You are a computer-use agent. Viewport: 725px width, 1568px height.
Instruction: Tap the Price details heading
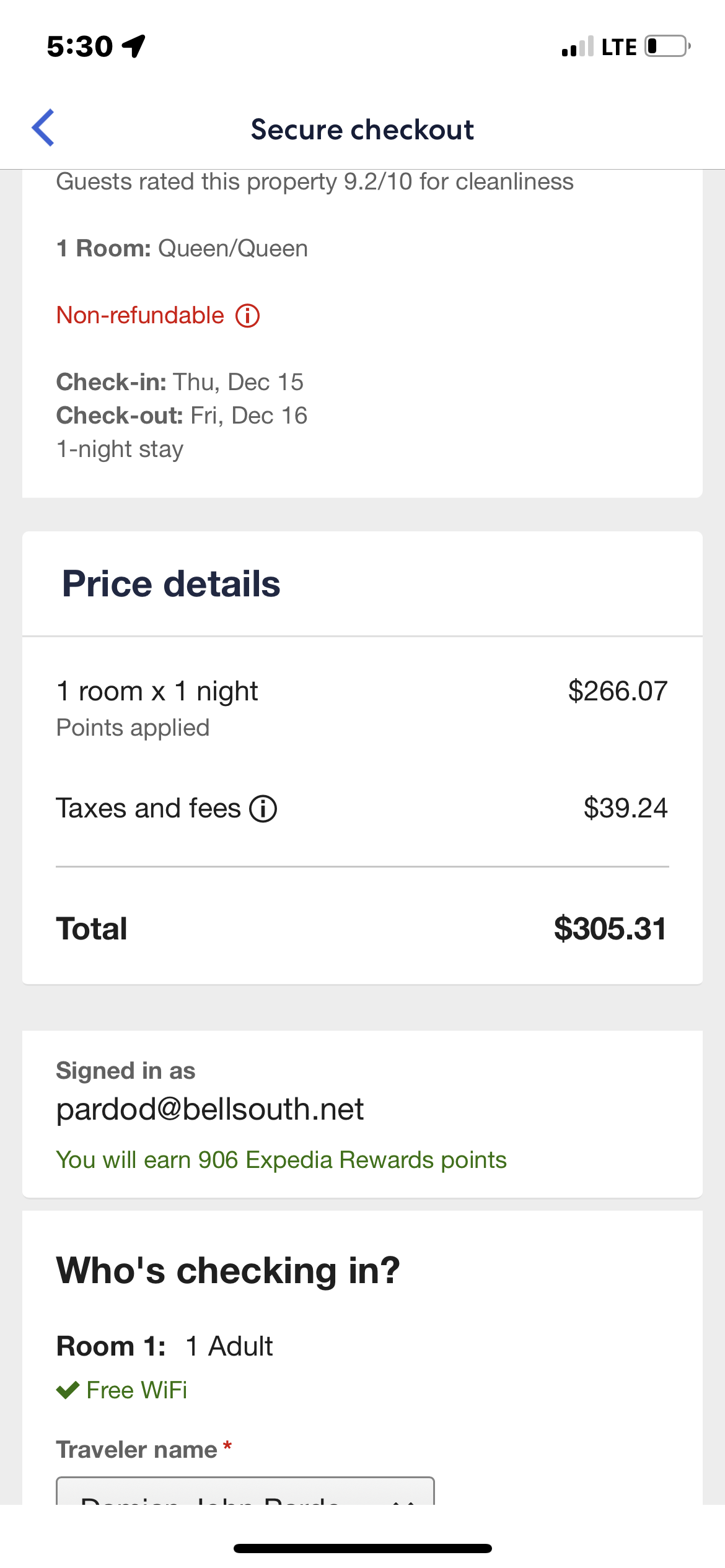[171, 584]
